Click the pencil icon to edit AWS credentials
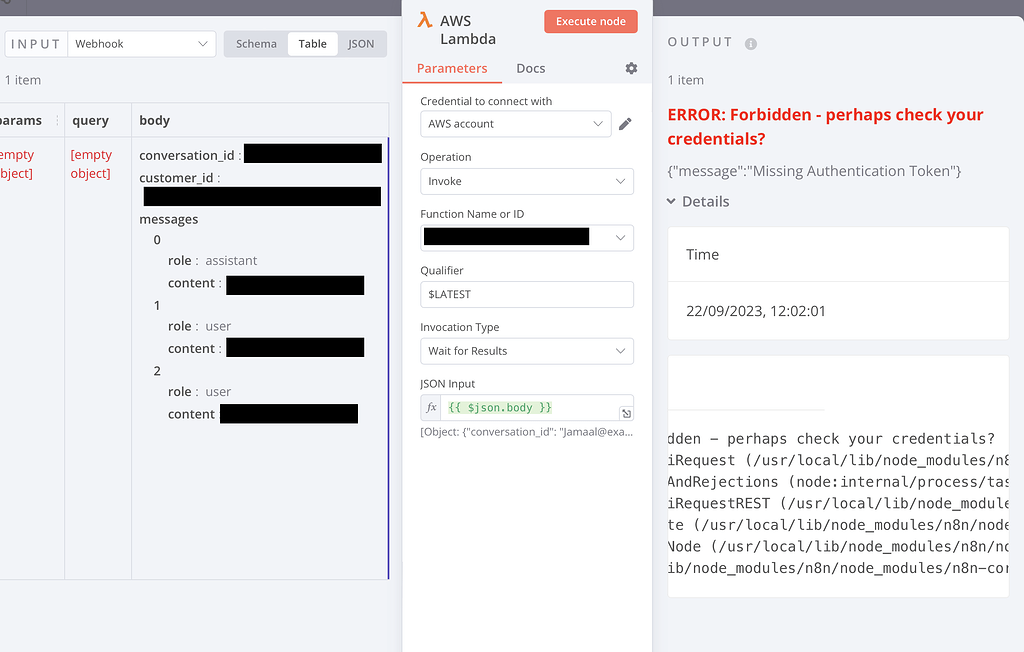1024x652 pixels. pos(627,124)
